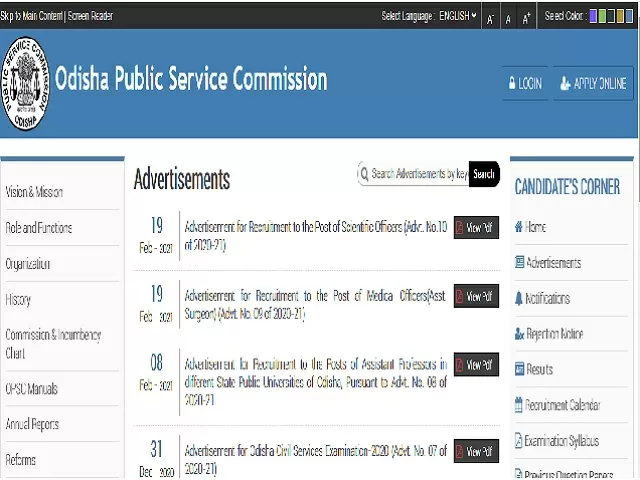
Task: Open History in left menu
Action: click(18, 300)
